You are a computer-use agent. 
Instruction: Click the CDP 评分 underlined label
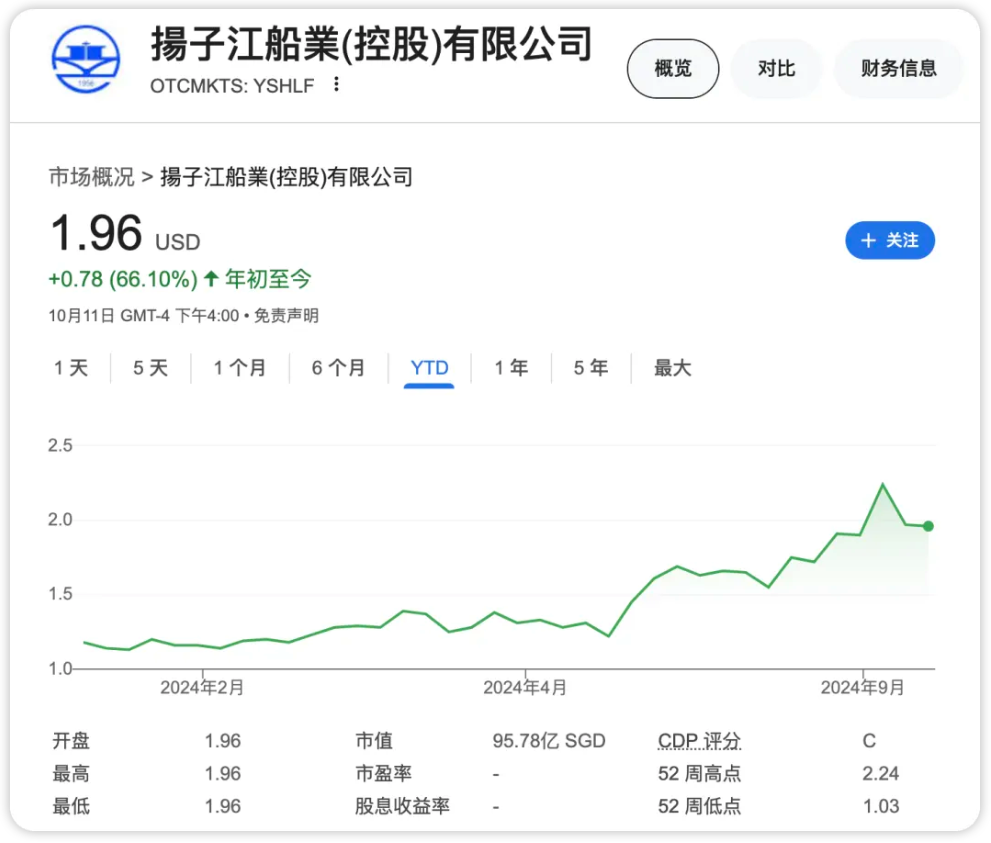pos(699,741)
